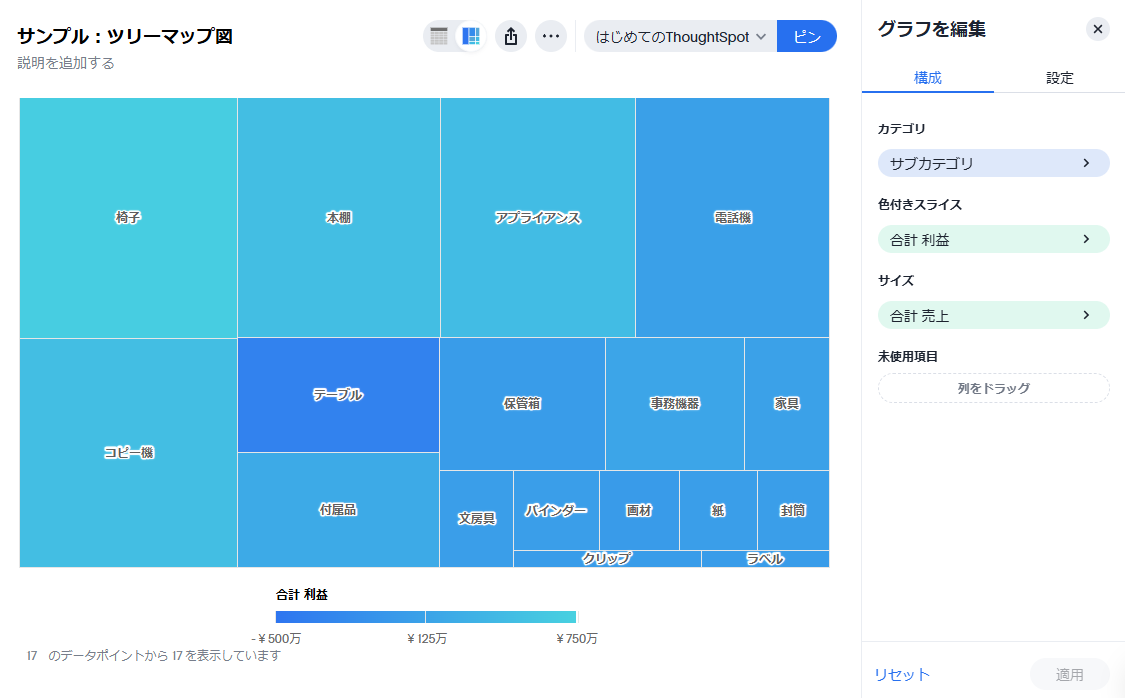Open the はじめてのThoughtSpot dropdown
Screen dimensions: 1125x698
(680, 37)
